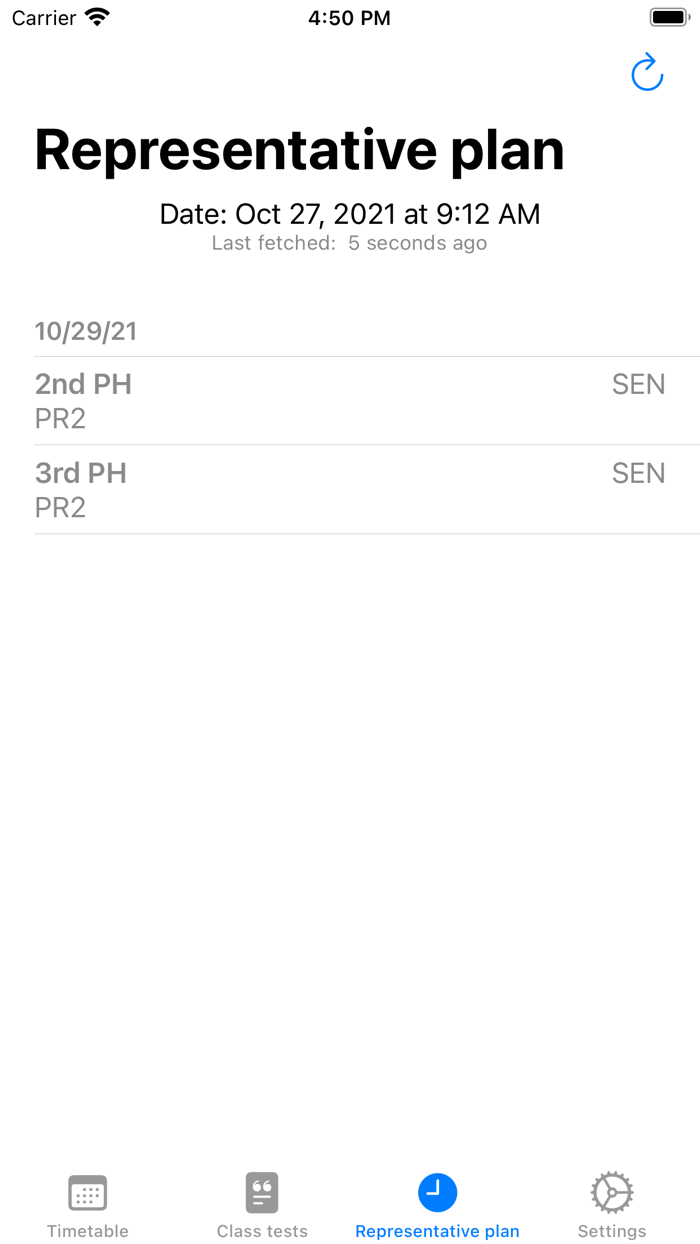The image size is (700, 1244).
Task: Tap the Last fetched timestamp
Action: 350,243
